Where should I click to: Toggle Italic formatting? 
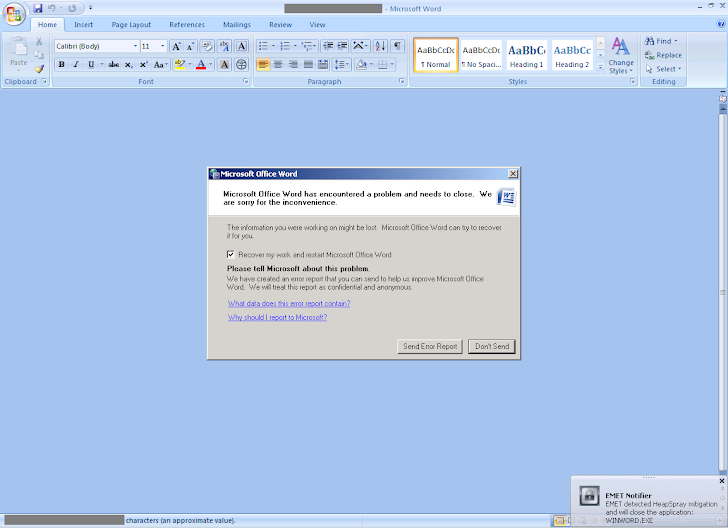pyautogui.click(x=76, y=65)
